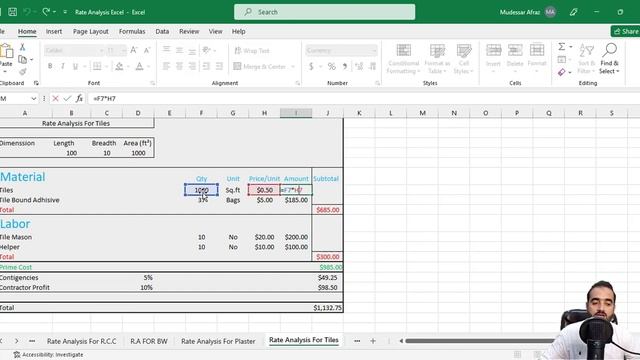Viewport: 640px width, 360px height.
Task: Toggle Italic formatting
Action: point(62,66)
